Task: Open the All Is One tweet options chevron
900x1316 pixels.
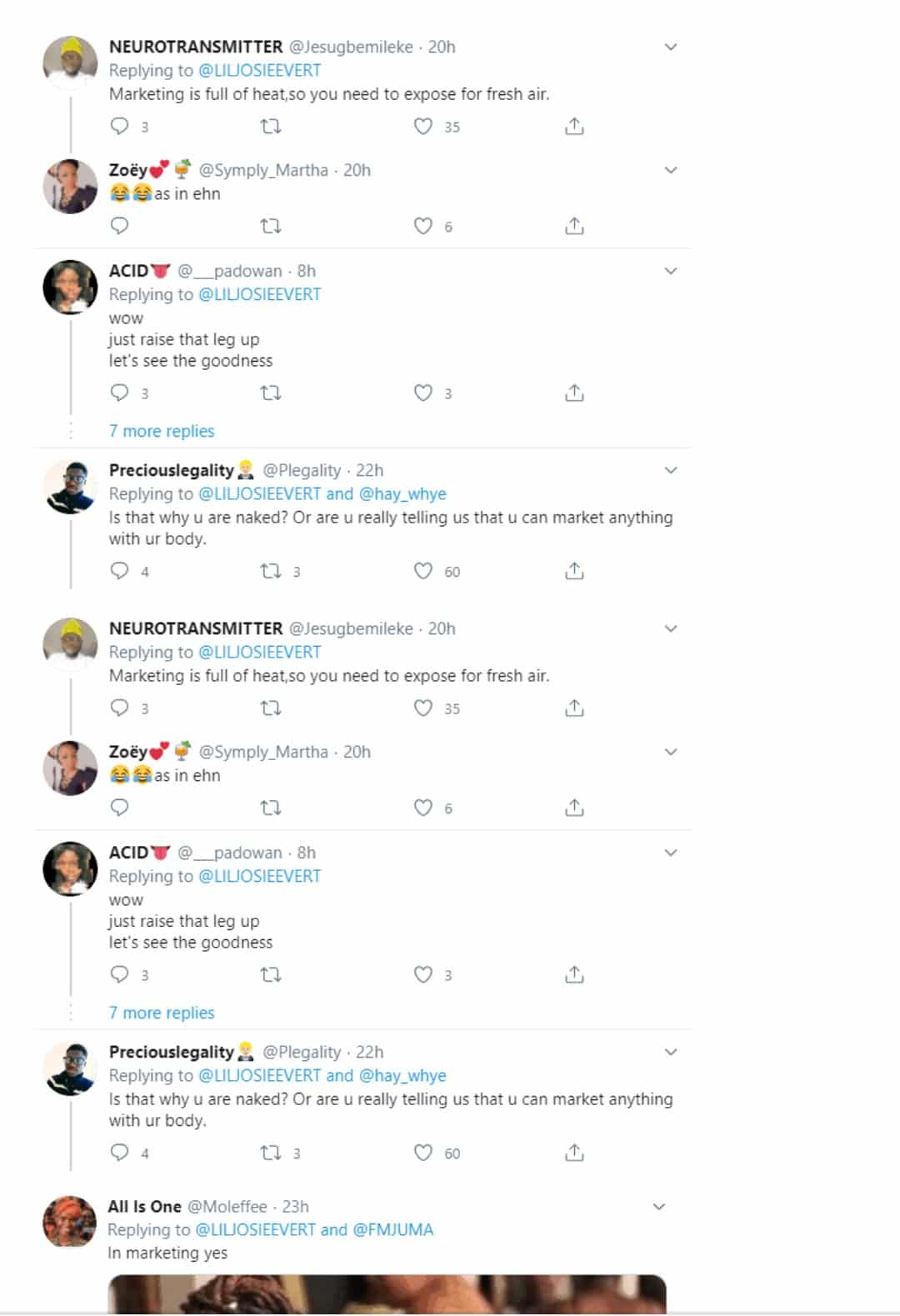Action: point(659,1207)
